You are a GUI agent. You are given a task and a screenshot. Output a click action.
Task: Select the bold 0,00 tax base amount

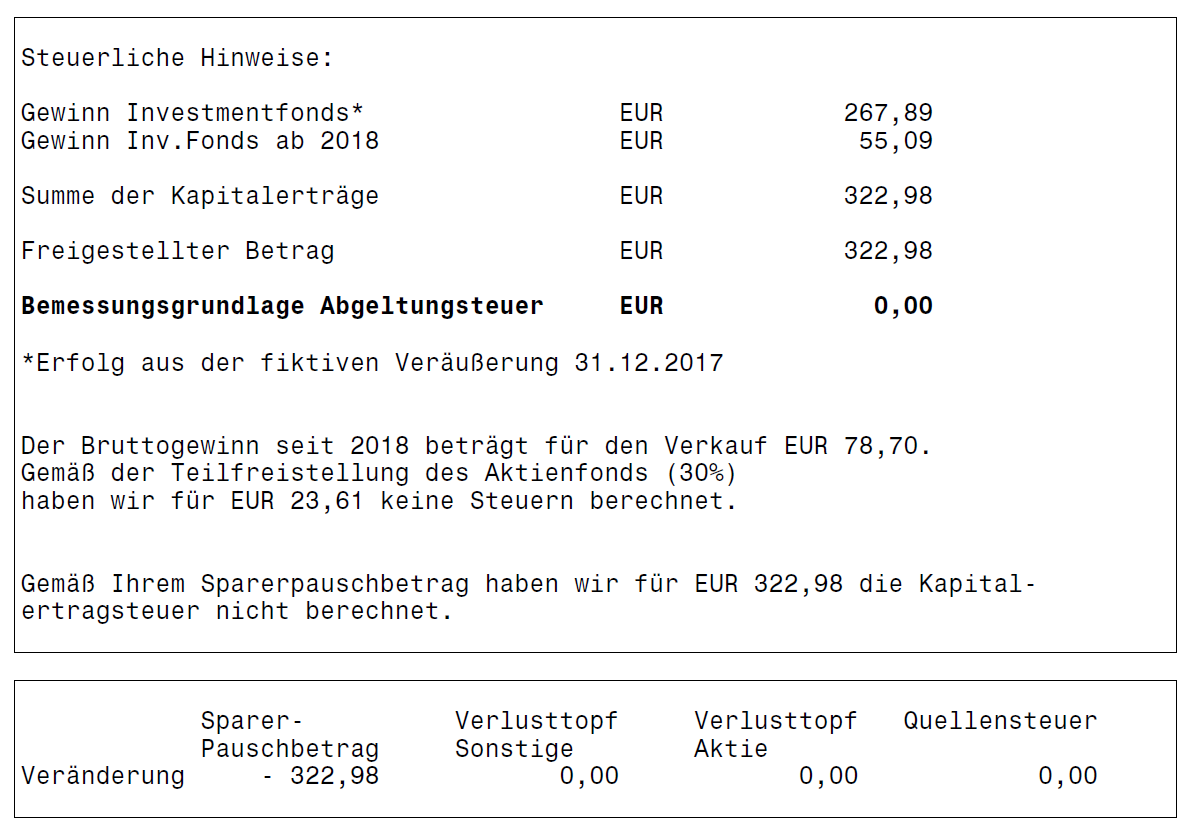[903, 306]
